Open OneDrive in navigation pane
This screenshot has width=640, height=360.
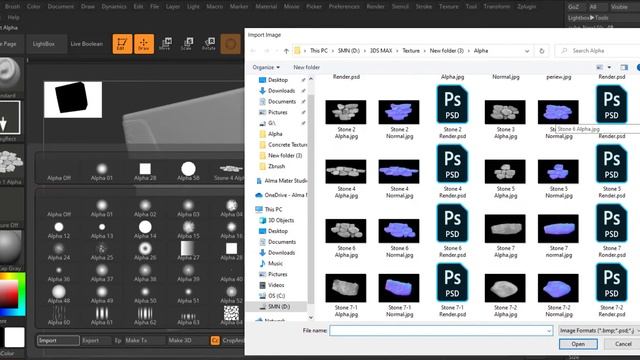[282, 195]
